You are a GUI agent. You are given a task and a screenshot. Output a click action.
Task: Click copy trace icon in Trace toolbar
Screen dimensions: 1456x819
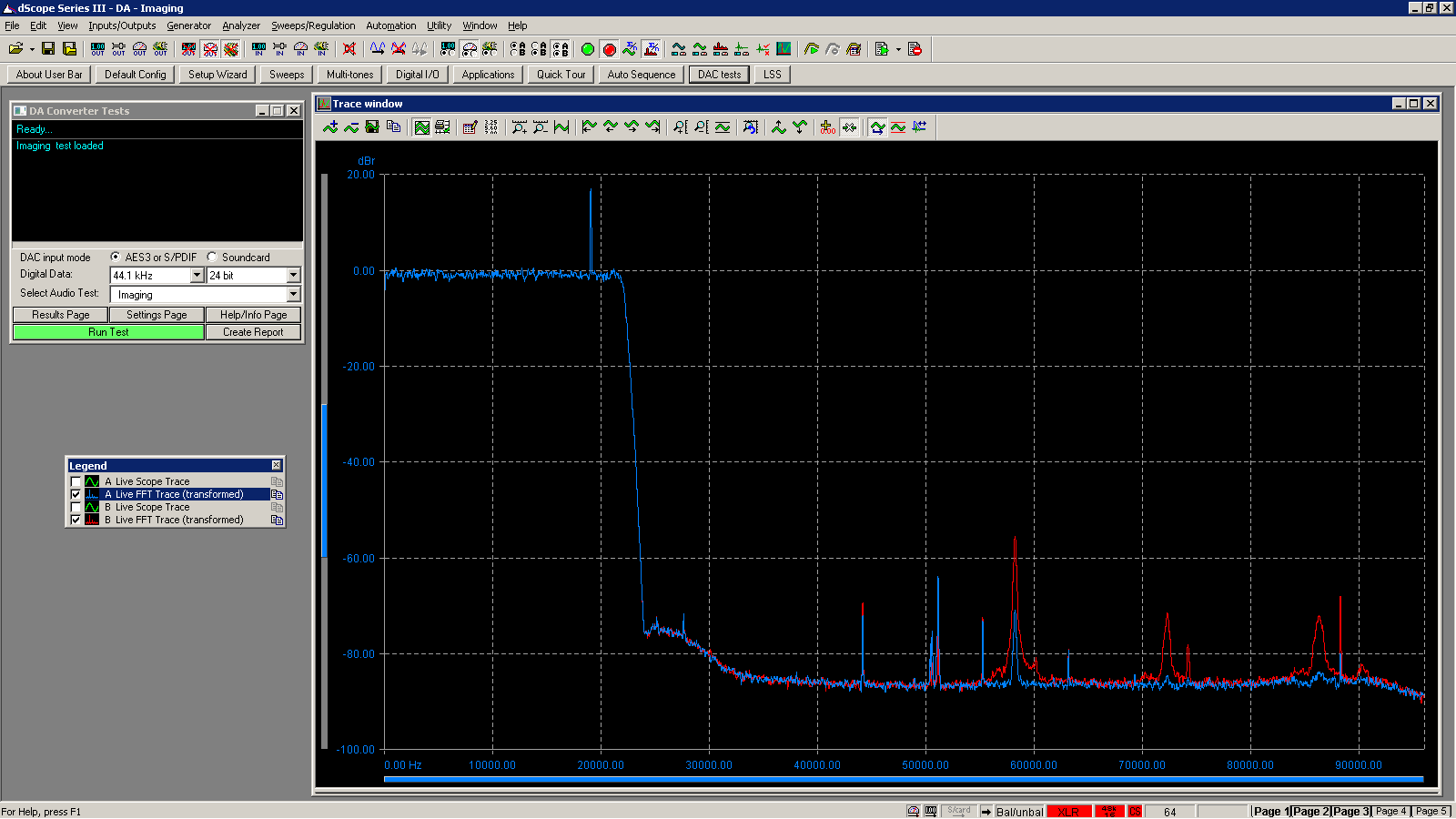393,127
